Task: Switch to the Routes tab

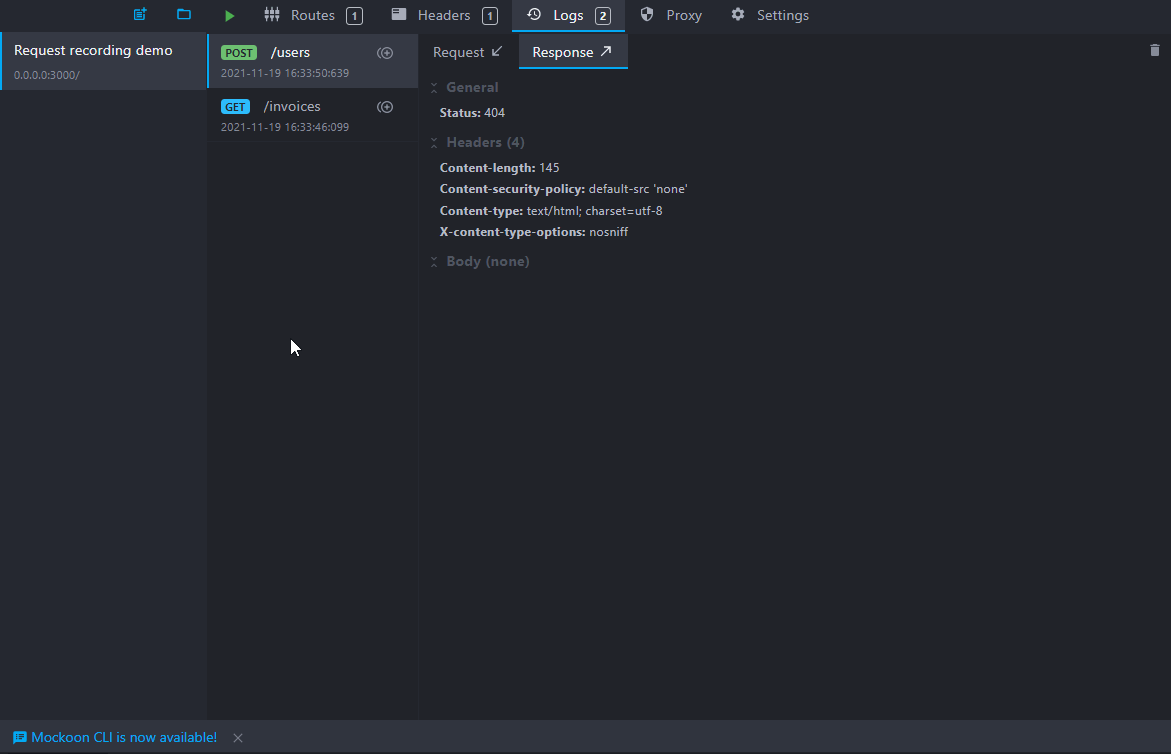Action: pyautogui.click(x=312, y=15)
